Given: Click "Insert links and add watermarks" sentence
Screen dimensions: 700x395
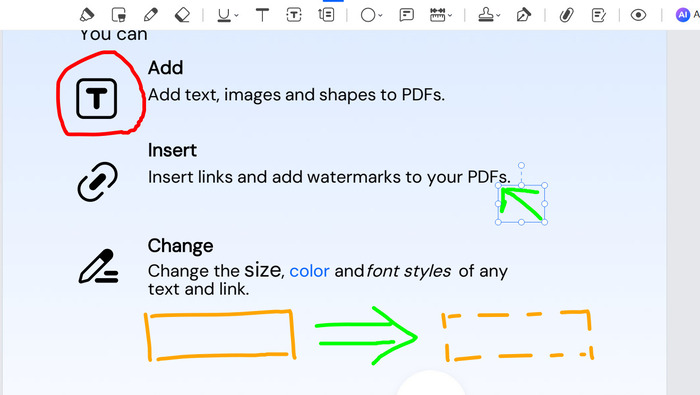Looking at the screenshot, I should pos(329,177).
